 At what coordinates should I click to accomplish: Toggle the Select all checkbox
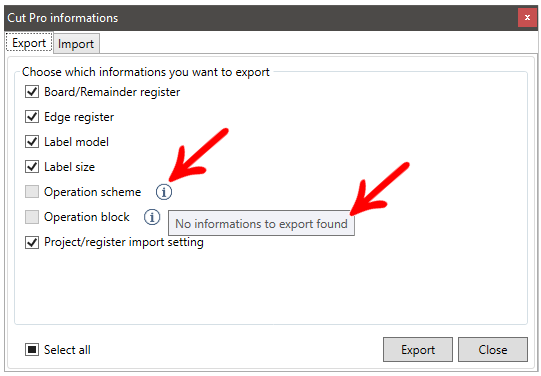(32, 350)
